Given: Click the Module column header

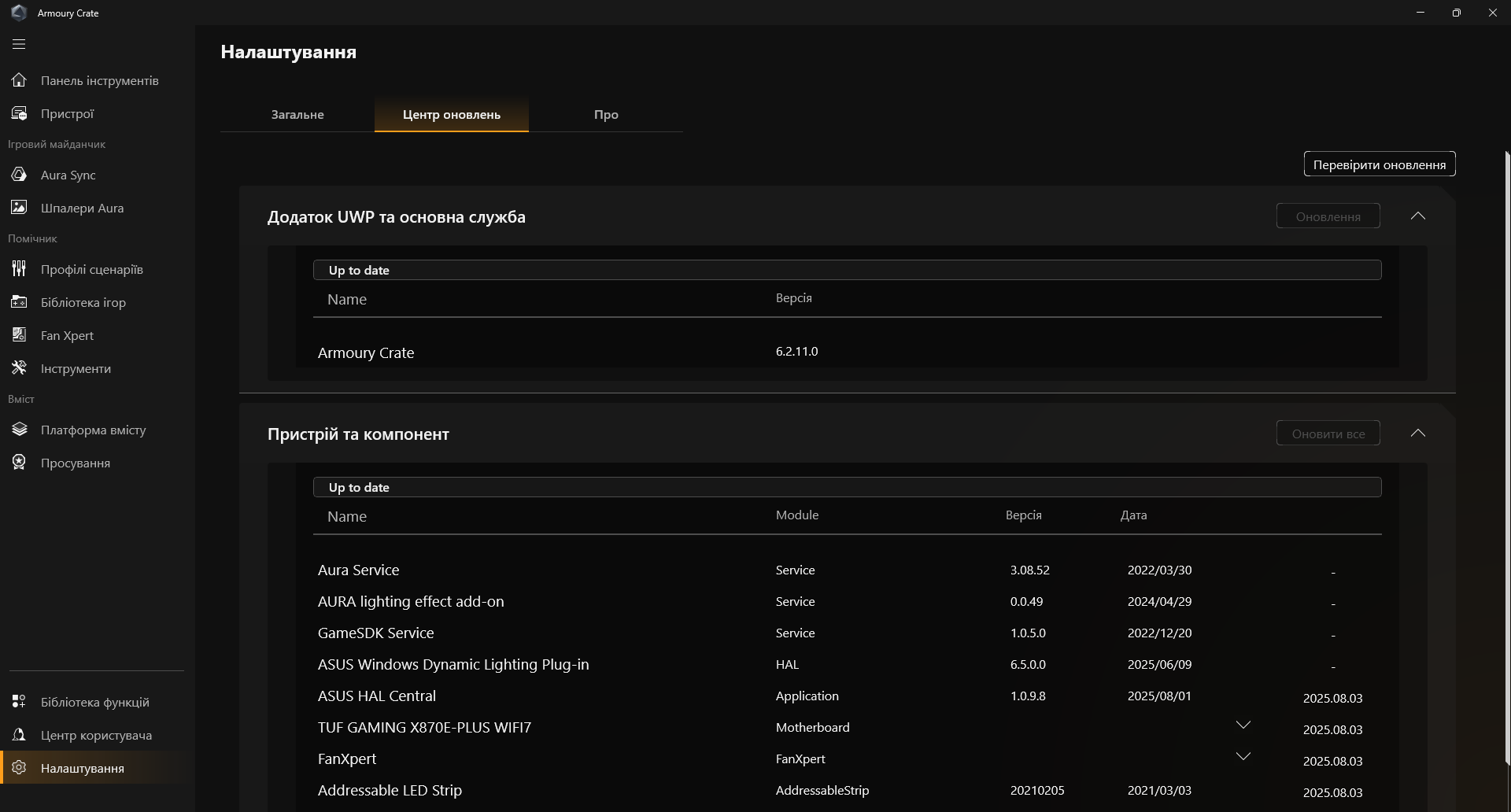Looking at the screenshot, I should (797, 515).
